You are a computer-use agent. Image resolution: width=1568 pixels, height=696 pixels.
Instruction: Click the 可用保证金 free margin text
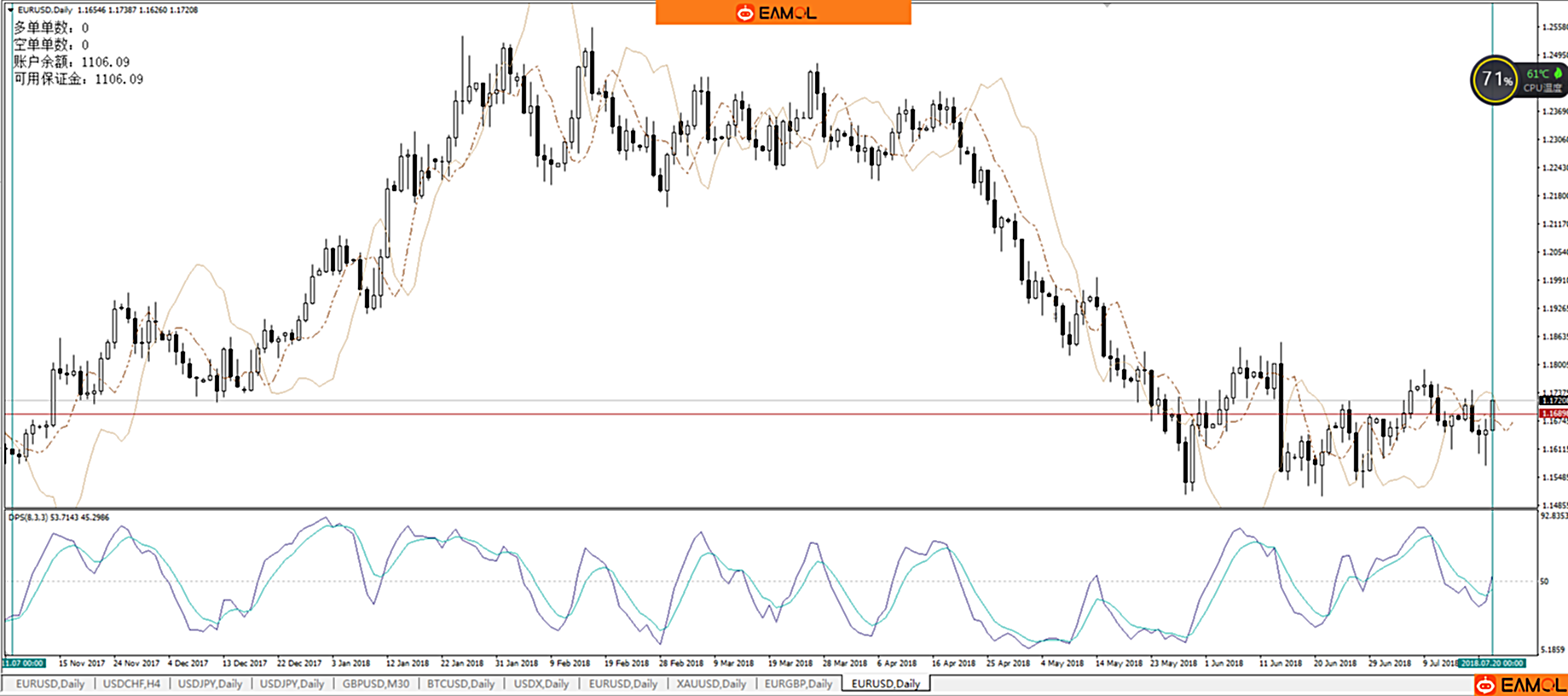78,79
